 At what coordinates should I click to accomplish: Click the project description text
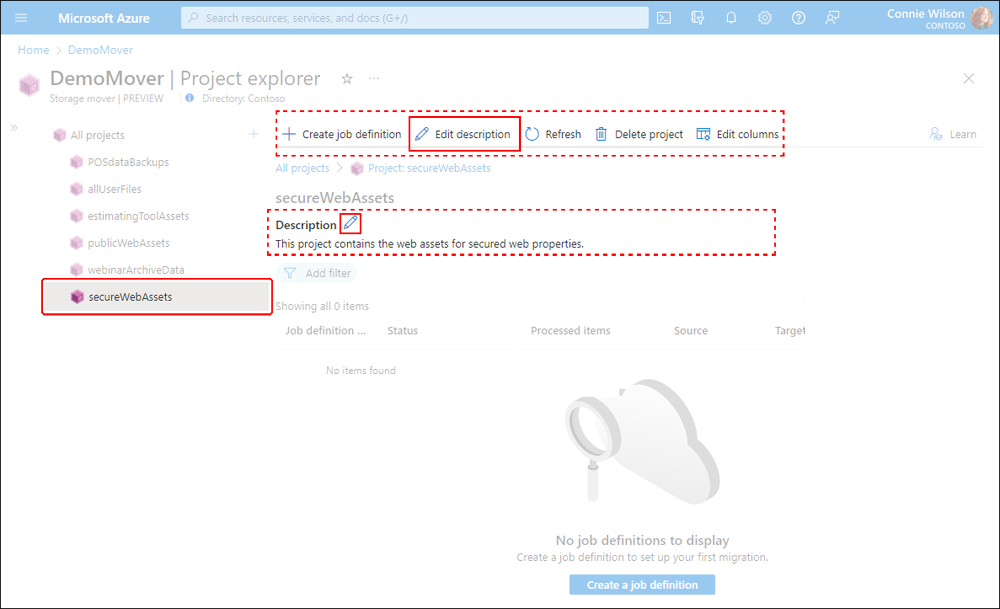(429, 244)
